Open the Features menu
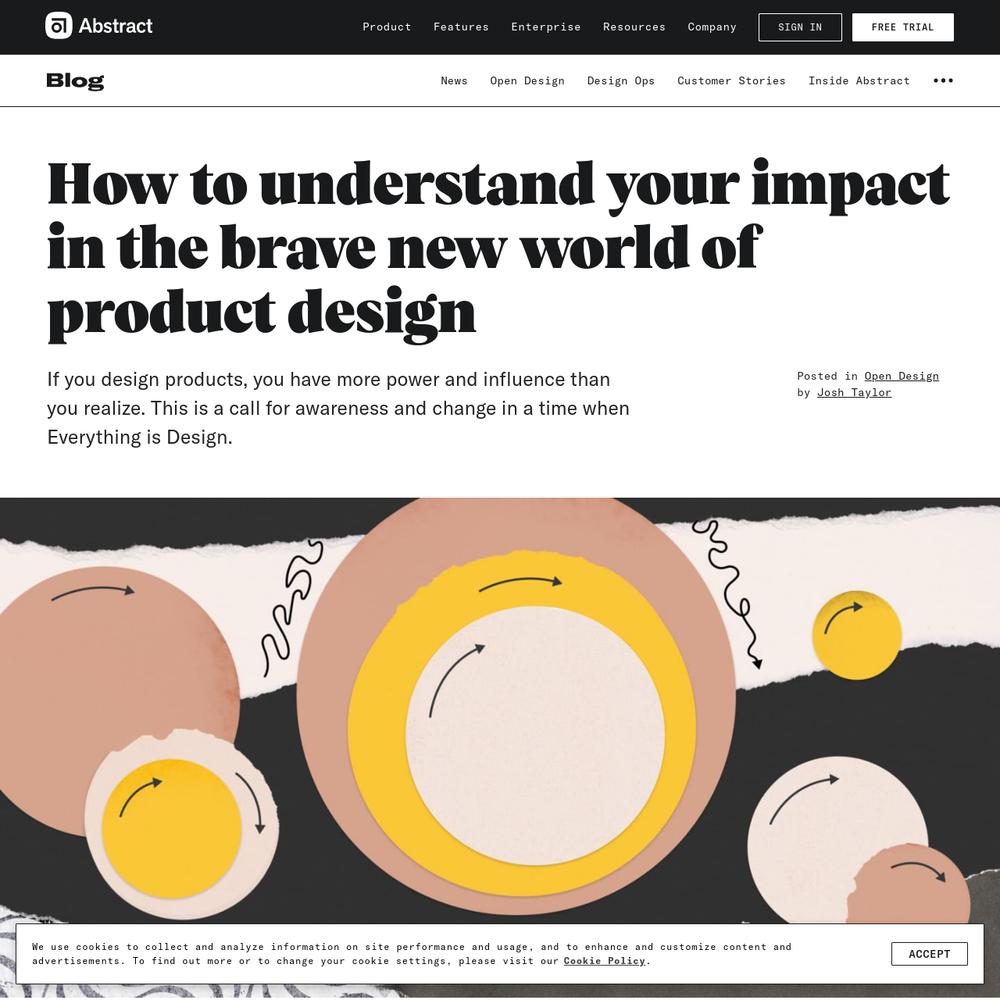Viewport: 1000px width, 1000px height. pos(460,27)
